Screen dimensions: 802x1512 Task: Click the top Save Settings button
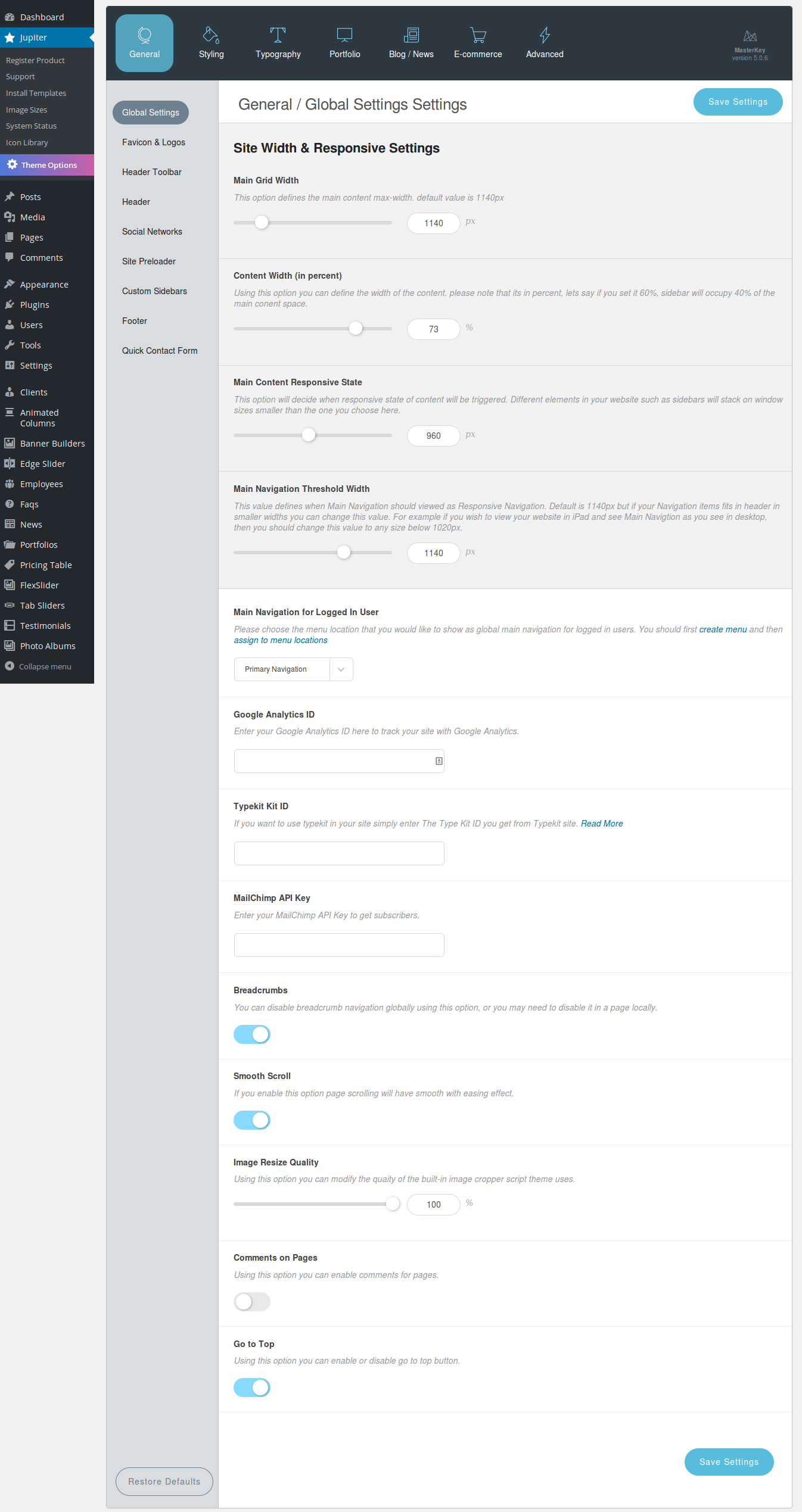[738, 102]
